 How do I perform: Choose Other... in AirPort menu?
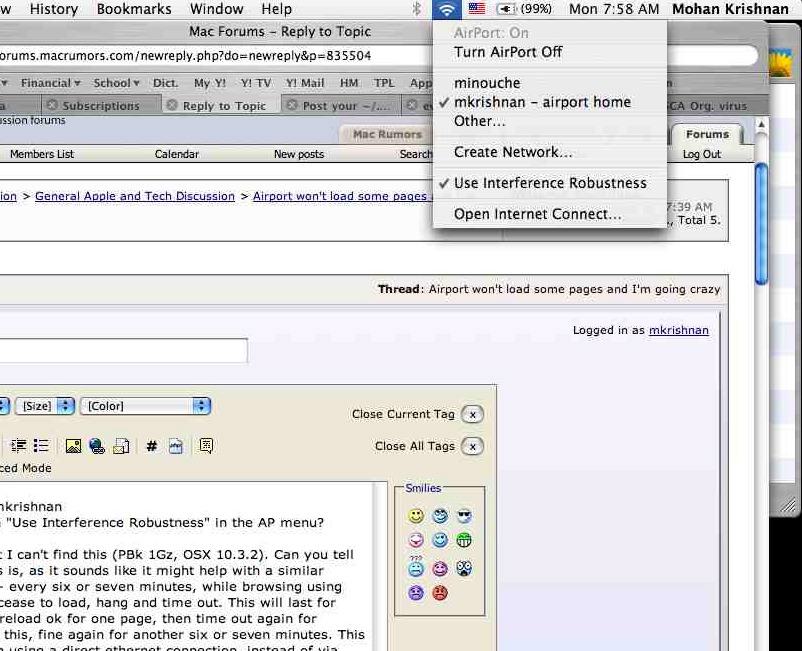[550, 121]
